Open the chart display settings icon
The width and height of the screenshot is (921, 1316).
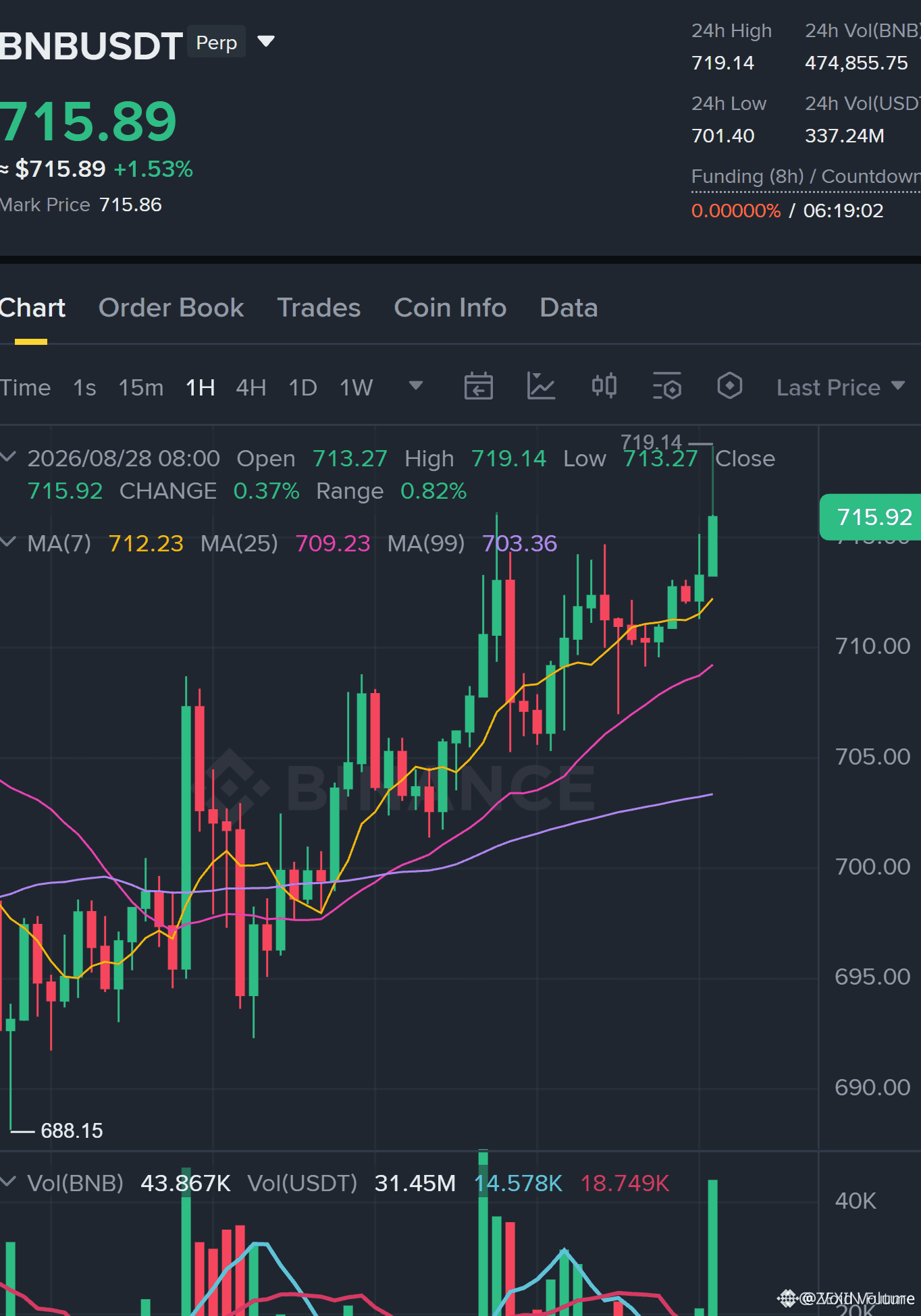click(667, 387)
